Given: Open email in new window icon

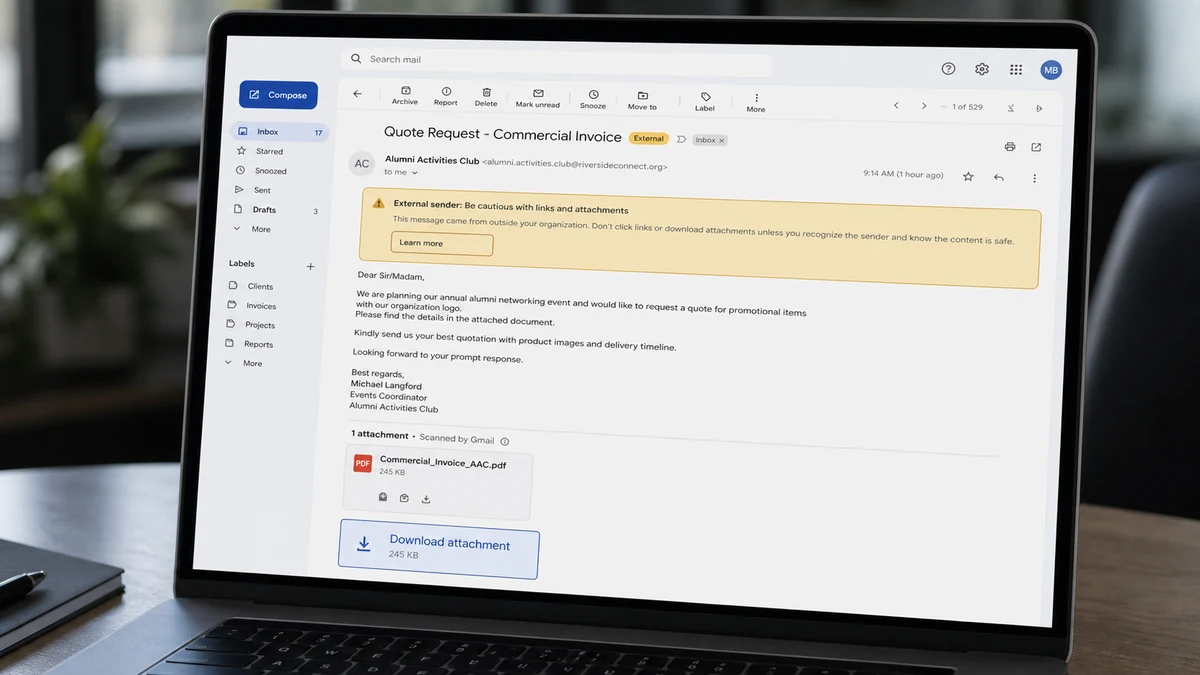Looking at the screenshot, I should (x=1036, y=147).
